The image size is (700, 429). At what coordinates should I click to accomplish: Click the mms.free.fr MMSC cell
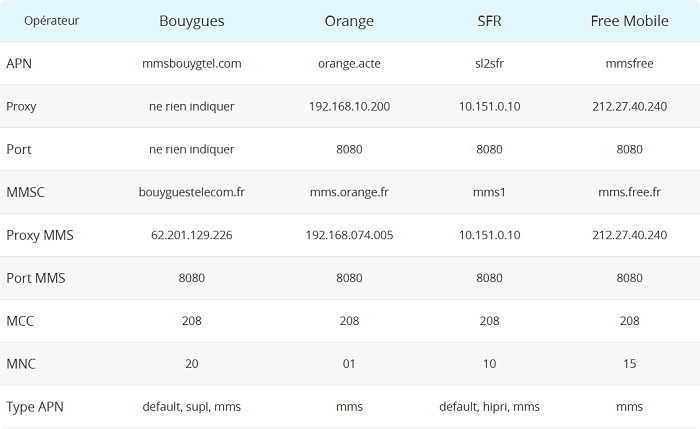(629, 192)
